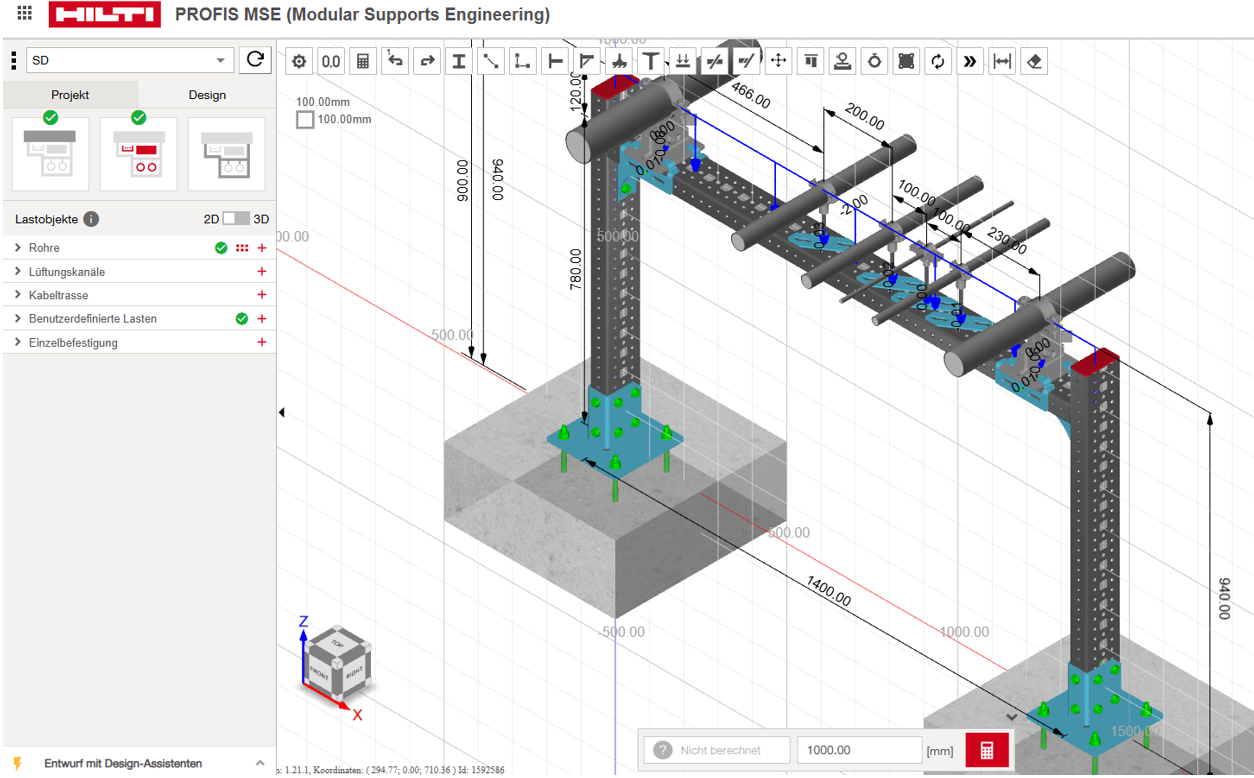The image size is (1254, 778).
Task: Select the I-beam profile tool
Action: tap(459, 61)
